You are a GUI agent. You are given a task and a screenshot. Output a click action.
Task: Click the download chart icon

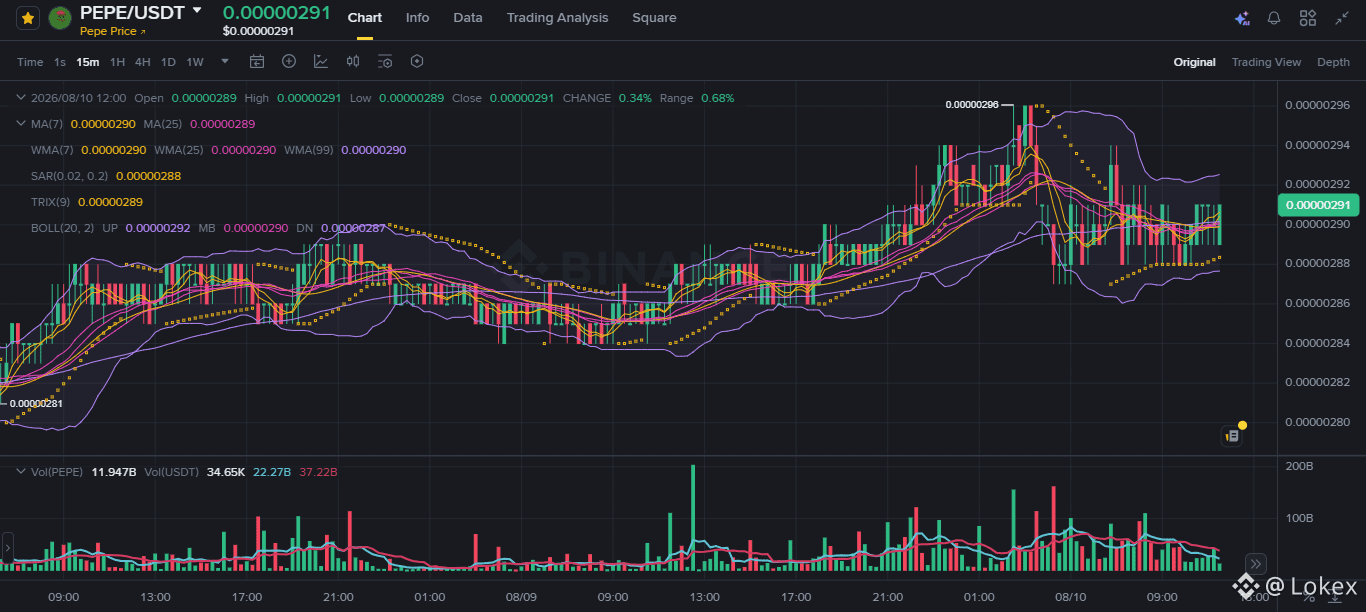pyautogui.click(x=1335, y=596)
